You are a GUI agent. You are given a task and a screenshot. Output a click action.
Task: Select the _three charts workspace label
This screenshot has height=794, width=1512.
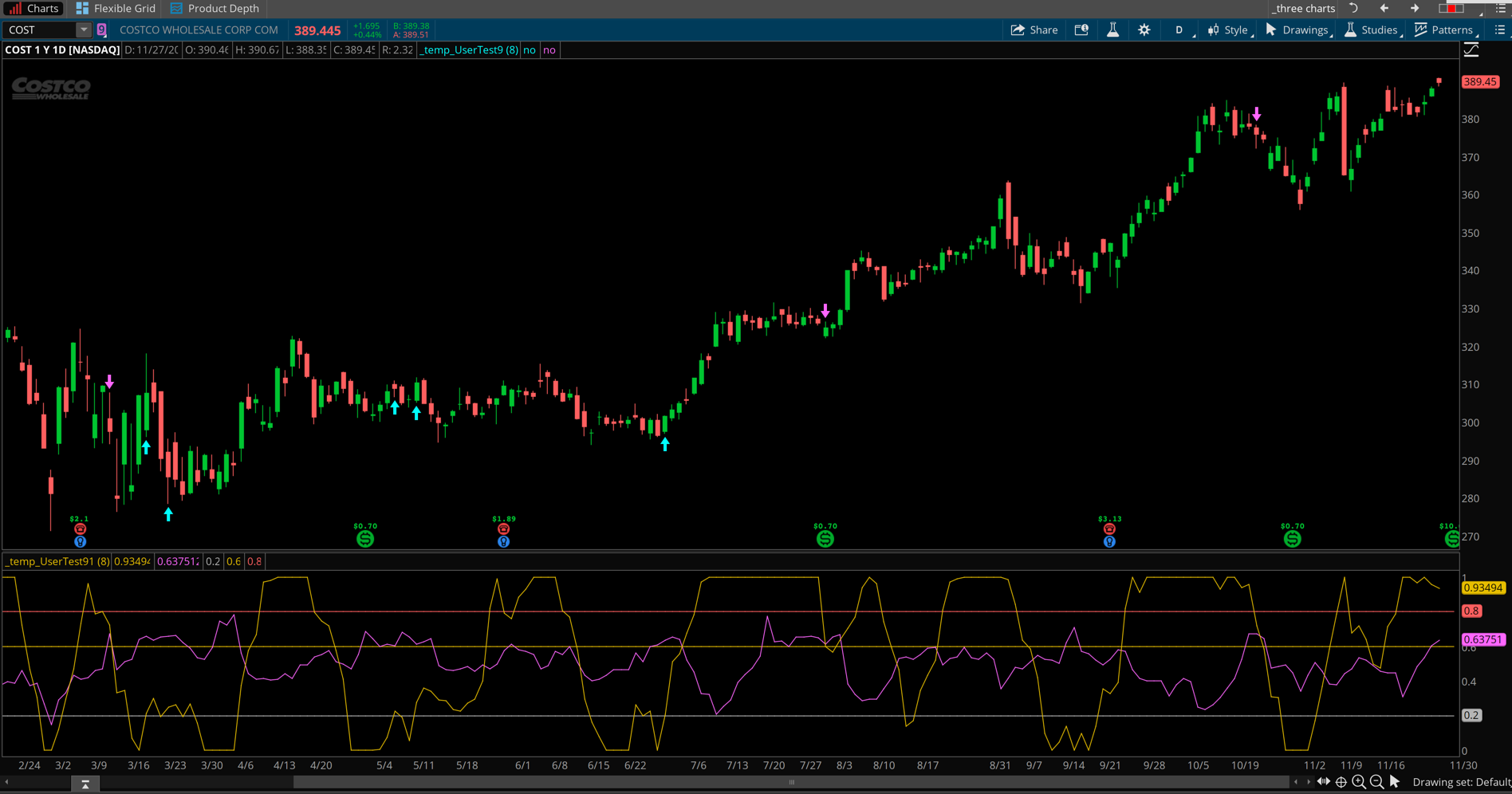coord(1304,8)
